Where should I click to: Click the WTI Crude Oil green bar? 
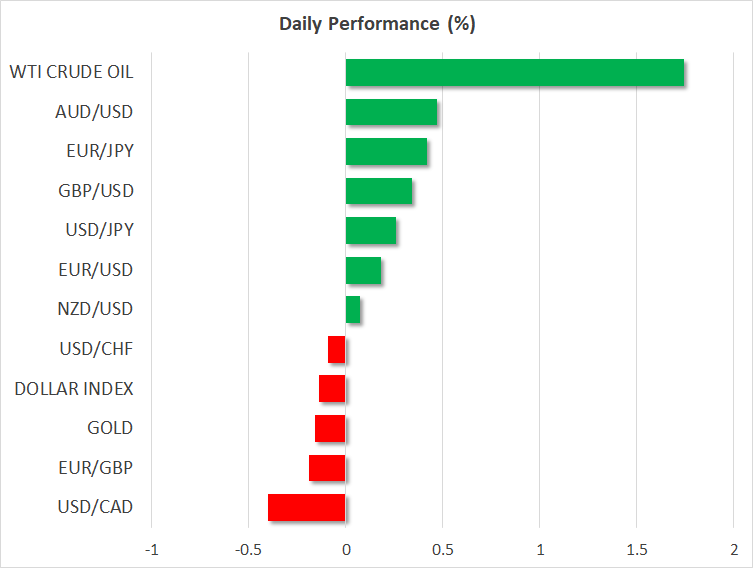click(x=514, y=73)
